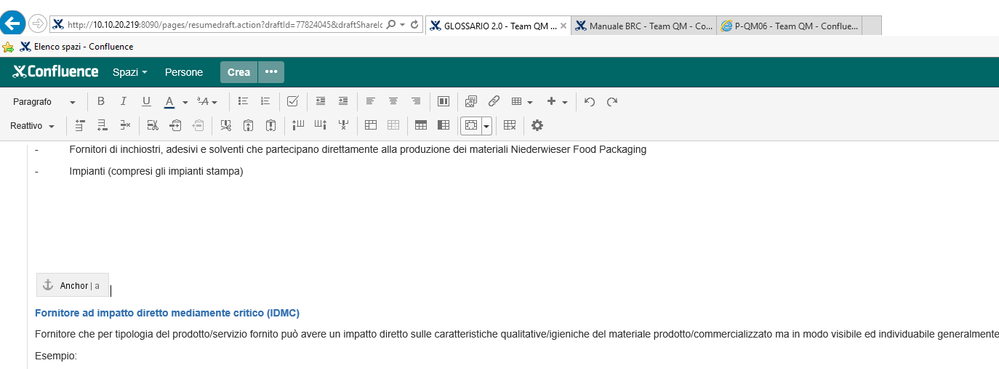Paste the copied table column
999x369 pixels.
[x=271, y=126]
